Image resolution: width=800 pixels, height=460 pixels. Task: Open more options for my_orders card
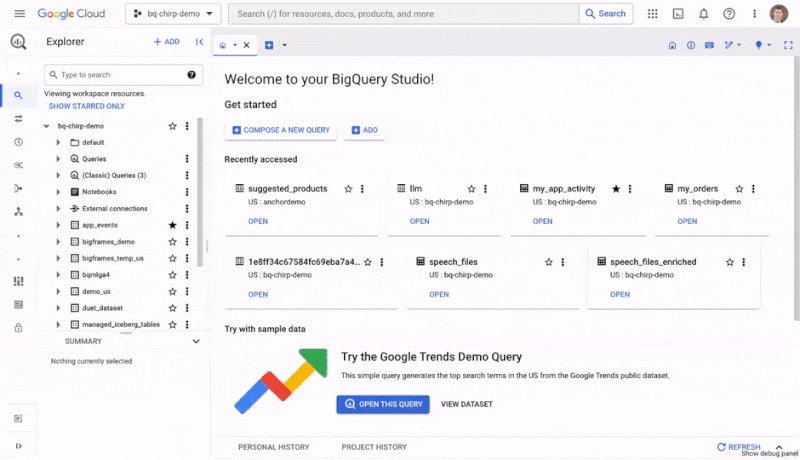click(x=753, y=189)
